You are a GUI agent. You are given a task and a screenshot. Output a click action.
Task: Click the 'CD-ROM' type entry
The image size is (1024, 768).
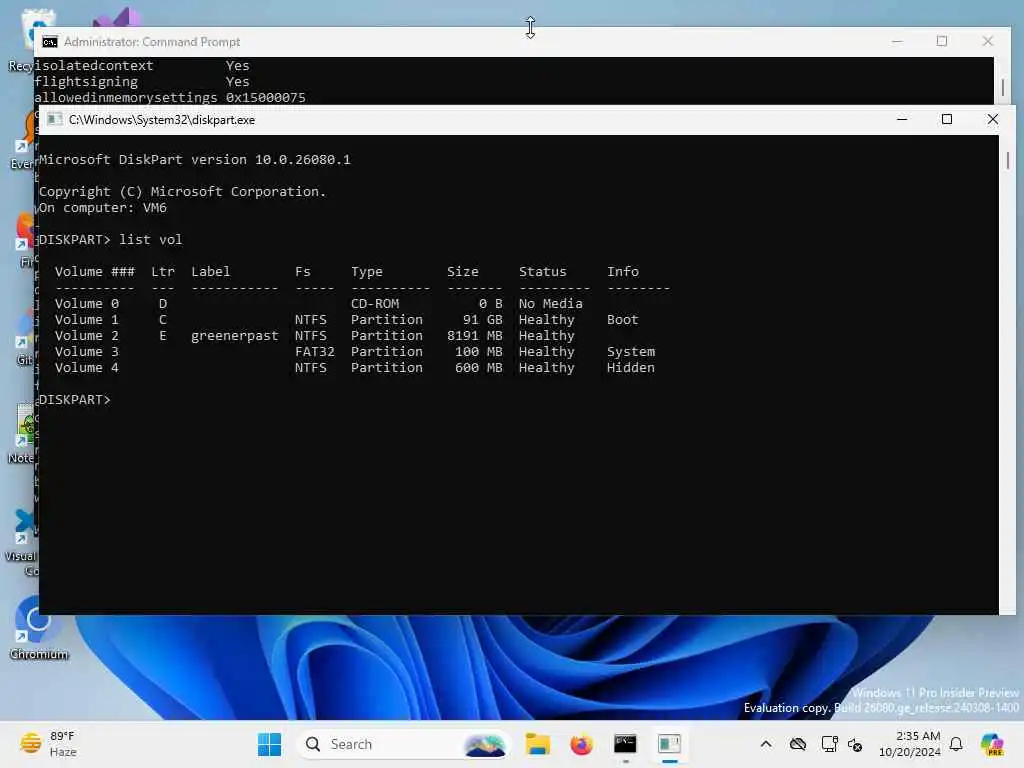tap(375, 304)
